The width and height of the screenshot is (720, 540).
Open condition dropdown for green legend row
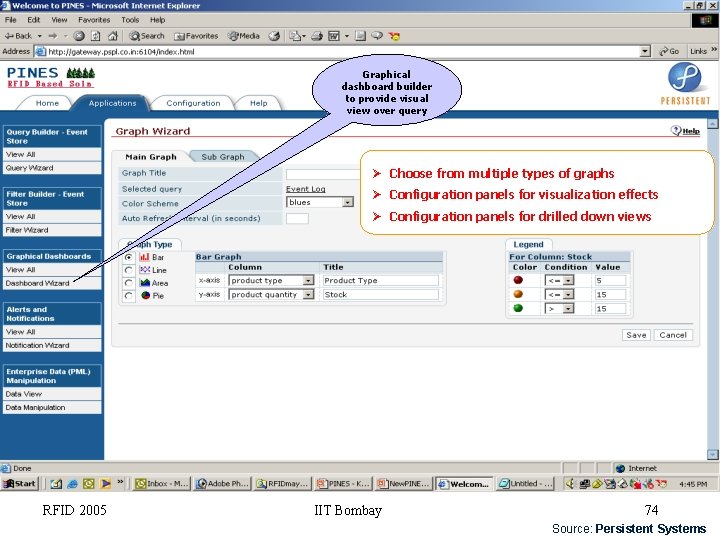pyautogui.click(x=568, y=309)
